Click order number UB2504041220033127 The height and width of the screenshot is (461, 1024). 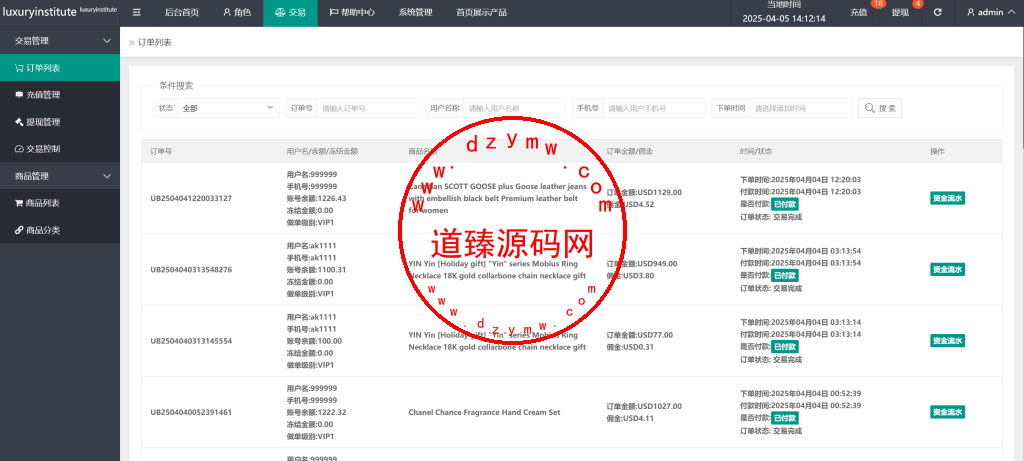(x=191, y=199)
